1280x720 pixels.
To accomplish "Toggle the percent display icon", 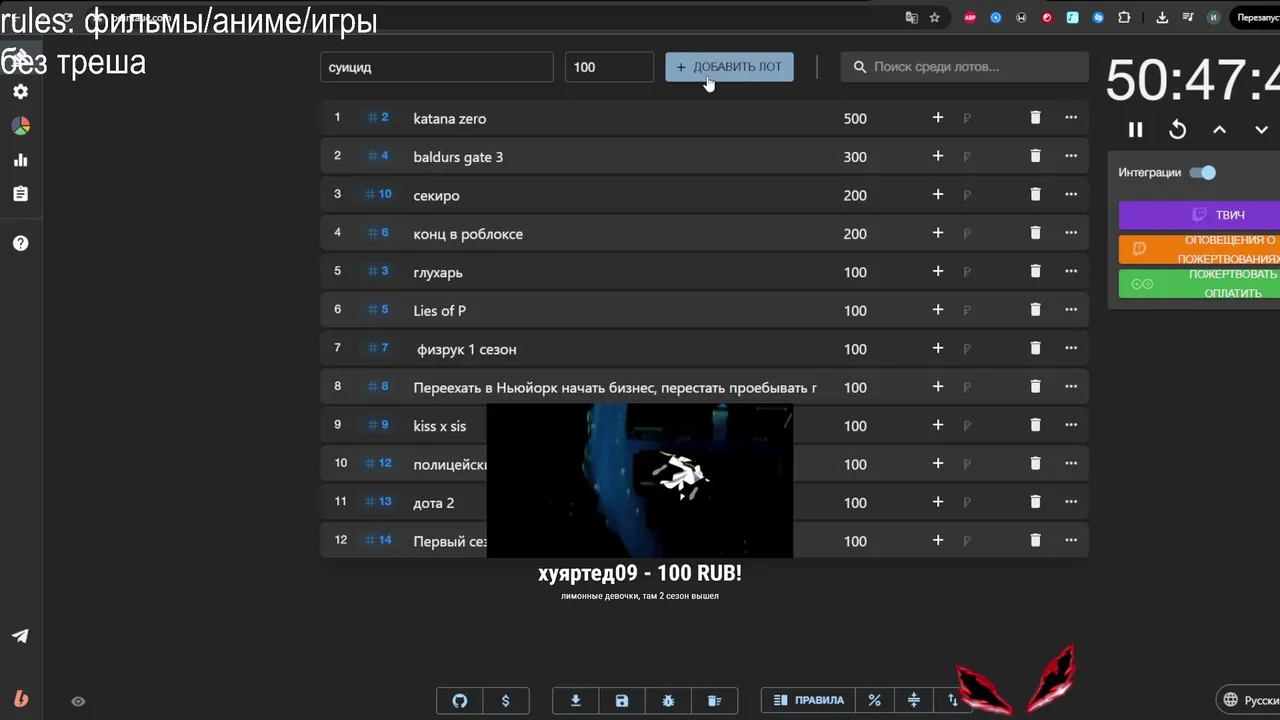I will coord(875,701).
